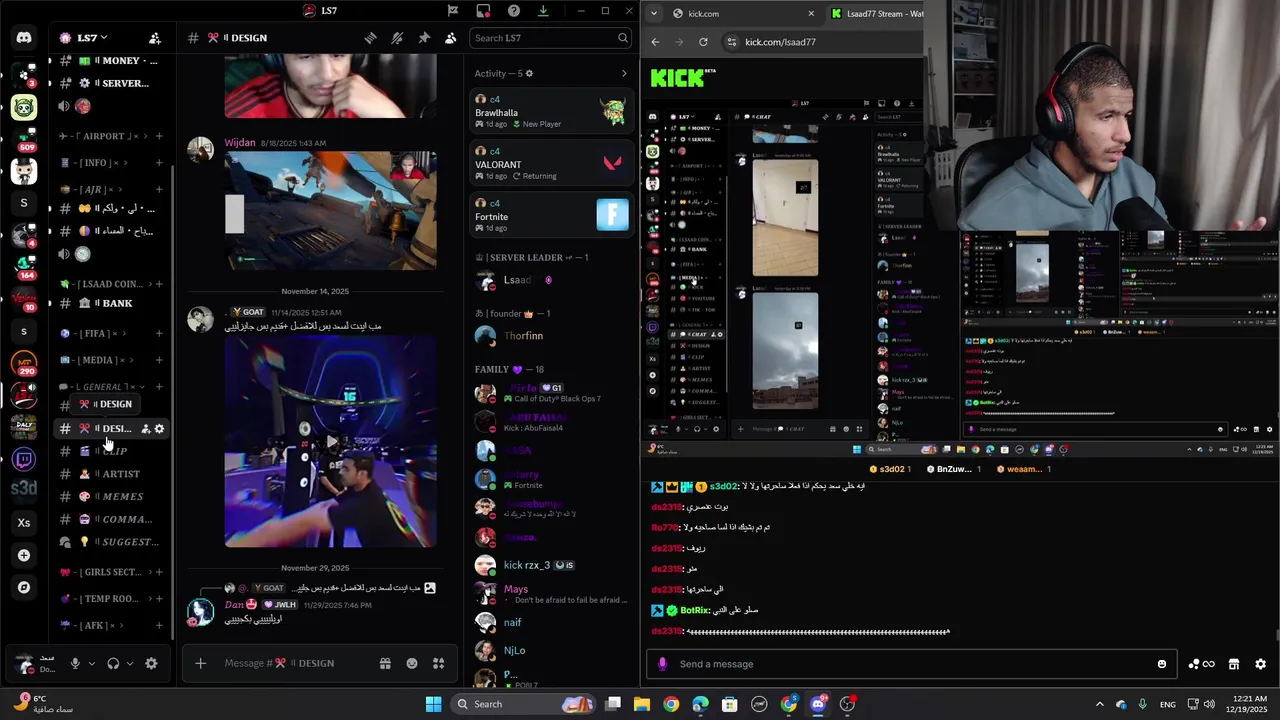The width and height of the screenshot is (1280, 720).
Task: Click Twitch server icon in server list
Action: point(24,459)
